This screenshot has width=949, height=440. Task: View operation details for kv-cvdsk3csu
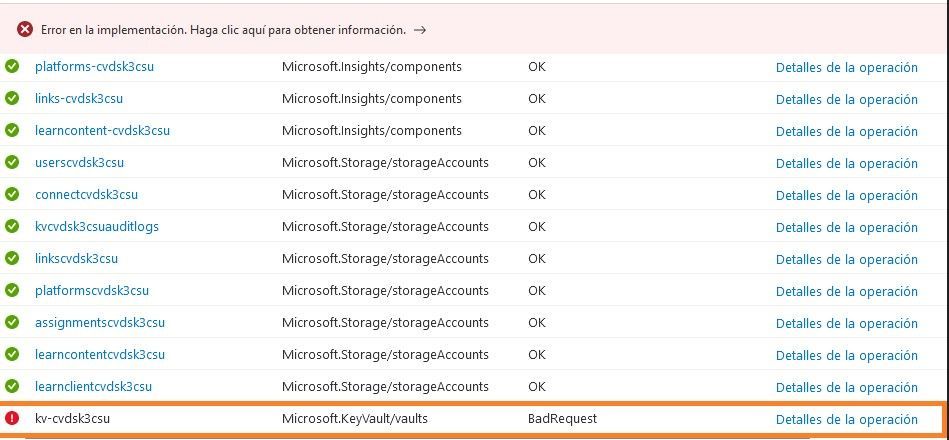[x=846, y=419]
